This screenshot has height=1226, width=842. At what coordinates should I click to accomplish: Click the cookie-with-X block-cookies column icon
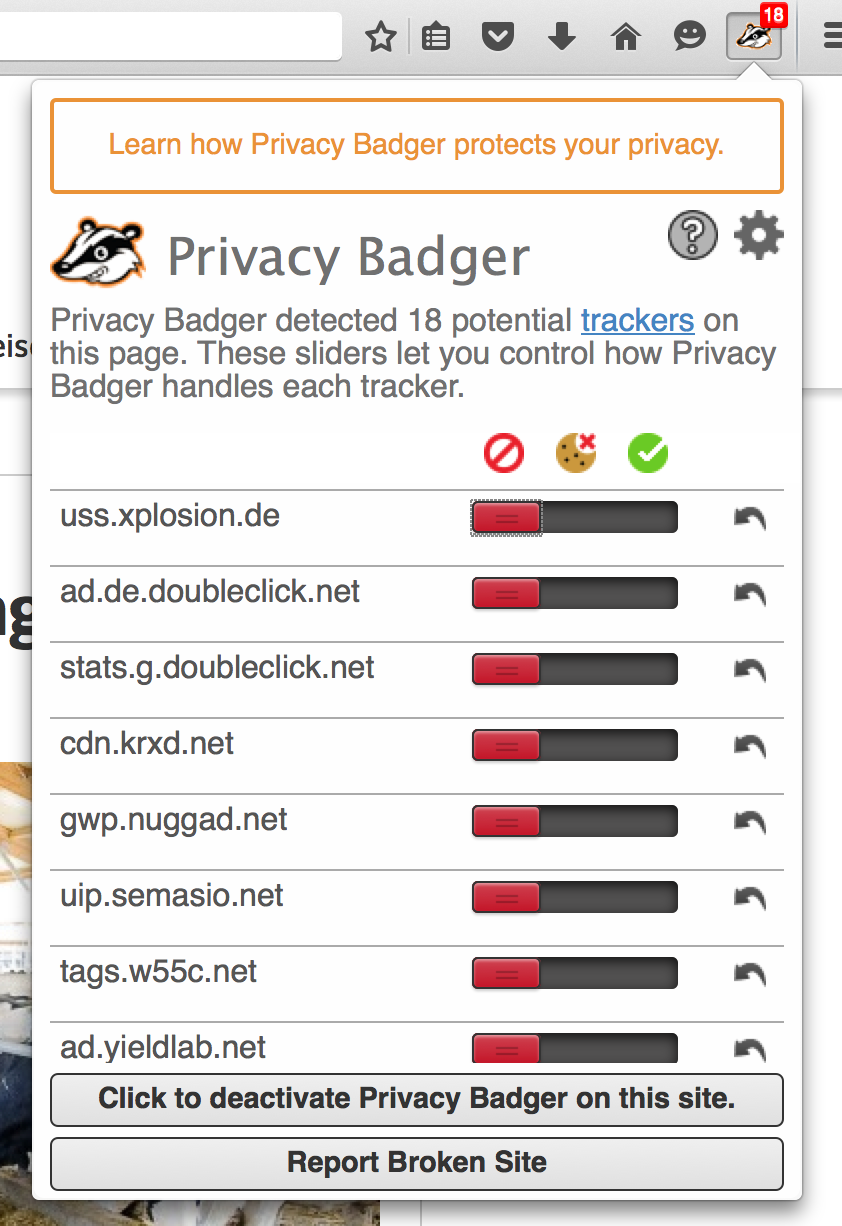[x=575, y=452]
